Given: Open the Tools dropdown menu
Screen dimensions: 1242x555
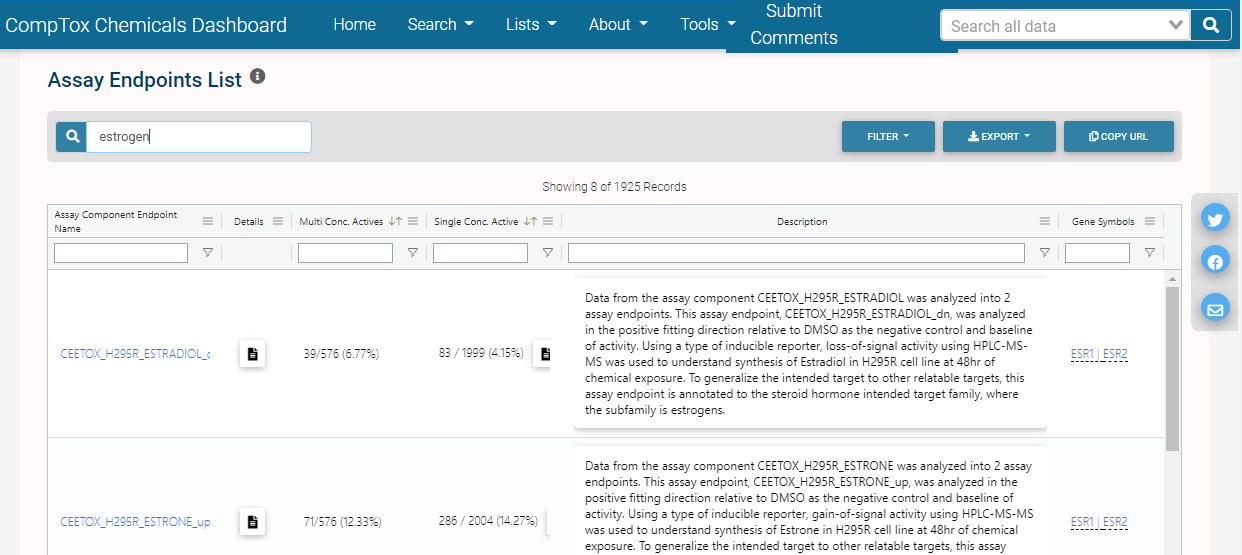Looking at the screenshot, I should 708,25.
